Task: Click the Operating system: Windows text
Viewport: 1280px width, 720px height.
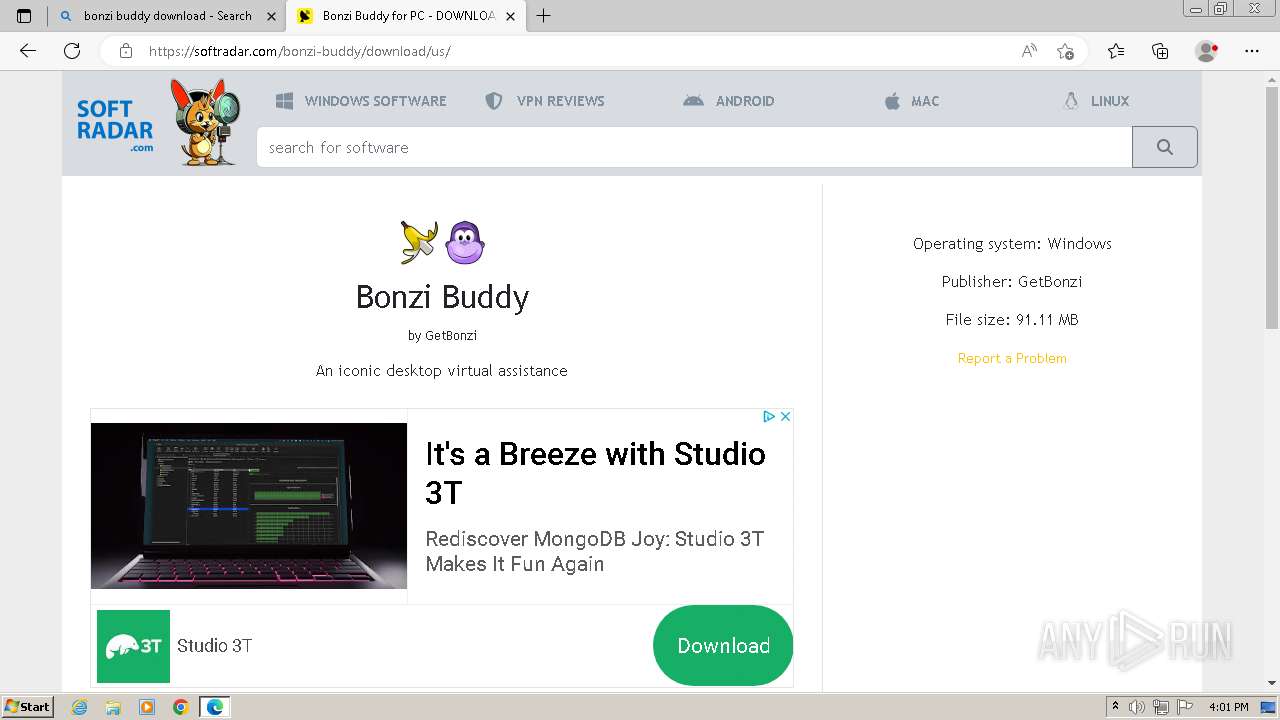Action: 1012,244
